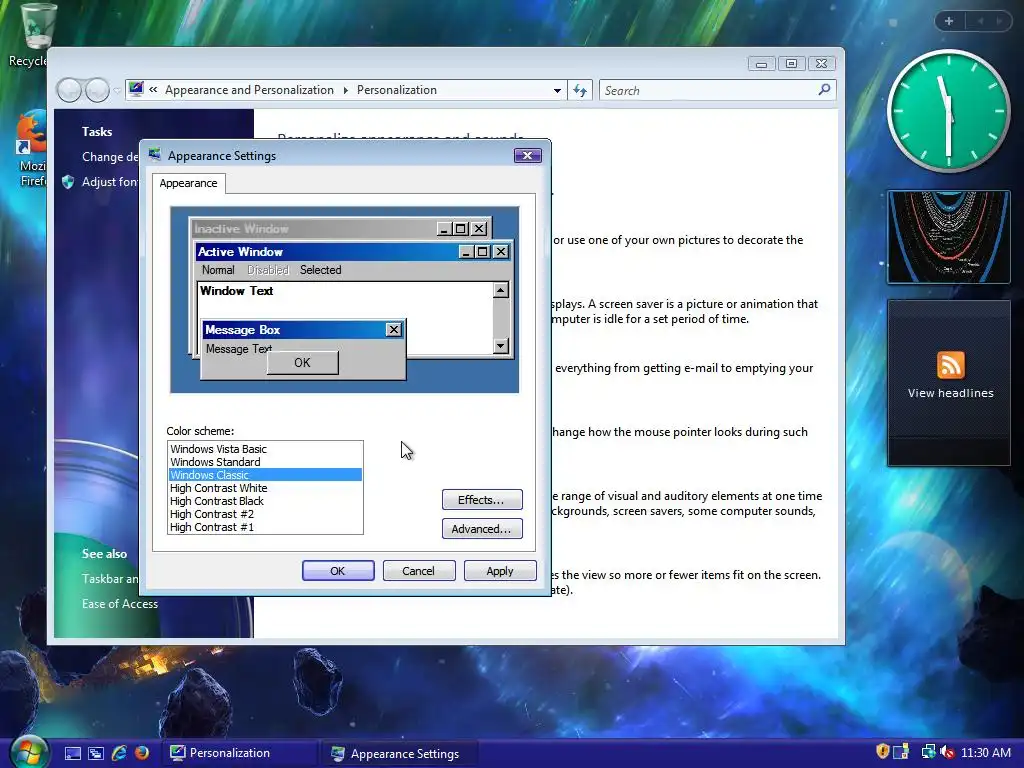Click the Windows Sidebar tray icon
The height and width of the screenshot is (768, 1024).
(x=901, y=752)
